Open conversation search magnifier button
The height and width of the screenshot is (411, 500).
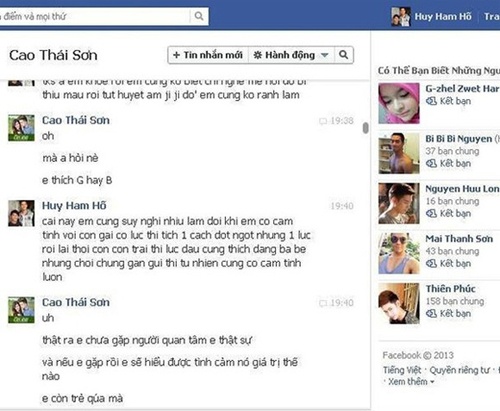pyautogui.click(x=343, y=55)
